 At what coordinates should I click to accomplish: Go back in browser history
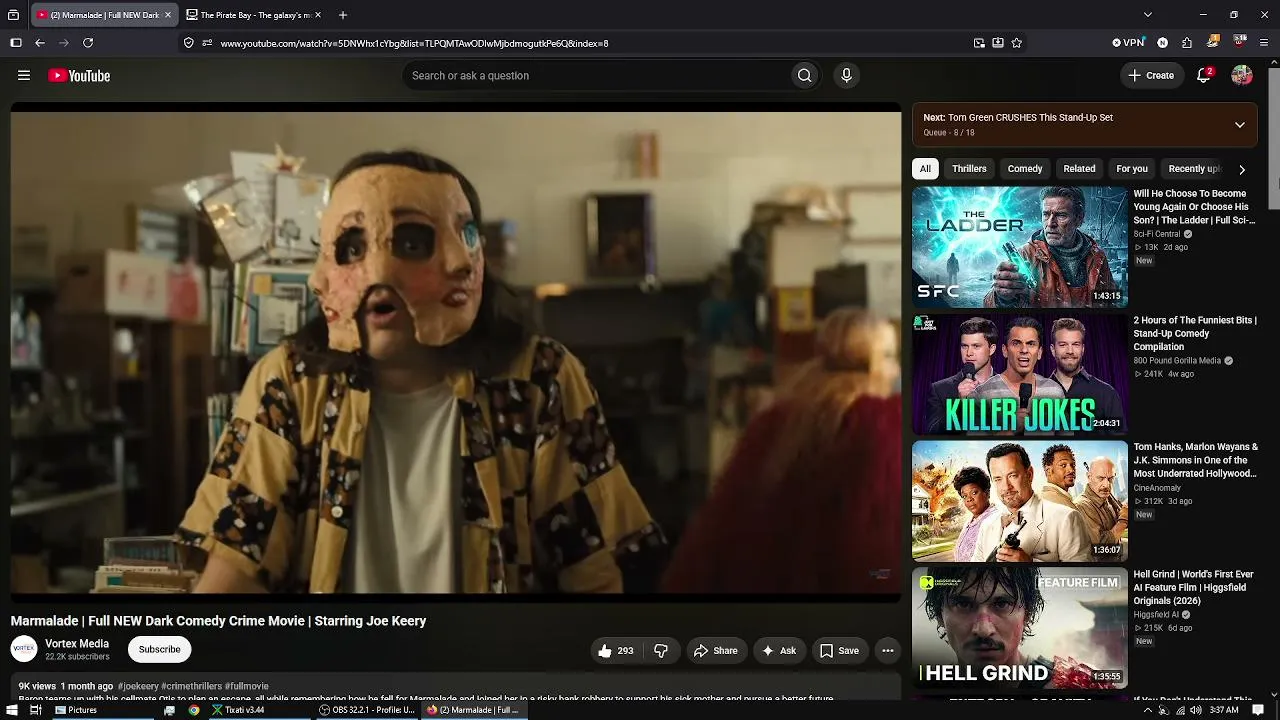click(40, 43)
